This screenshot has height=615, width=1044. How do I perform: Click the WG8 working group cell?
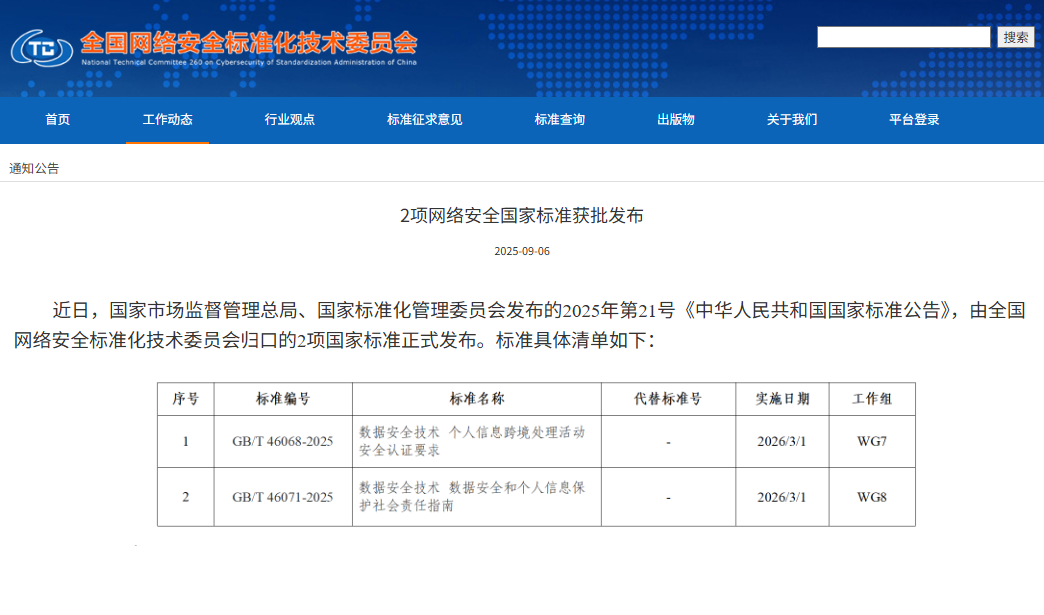[x=870, y=497]
